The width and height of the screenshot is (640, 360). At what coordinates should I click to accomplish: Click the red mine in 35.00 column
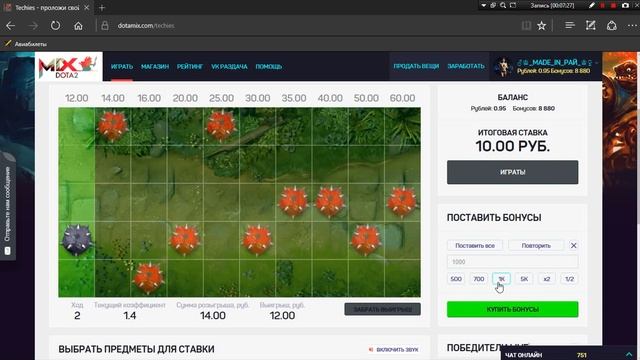pos(293,202)
